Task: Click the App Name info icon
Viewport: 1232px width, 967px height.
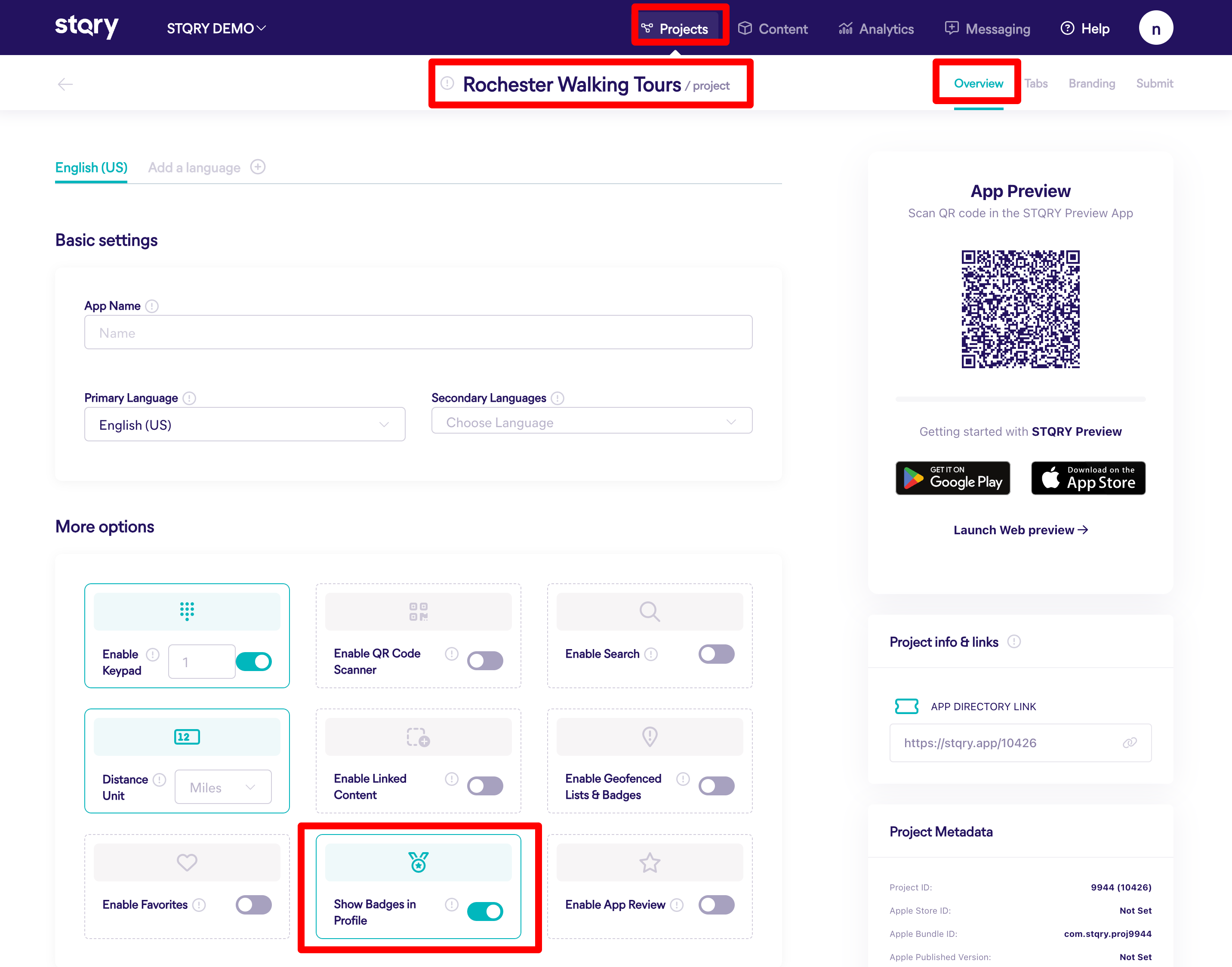Action: [152, 306]
